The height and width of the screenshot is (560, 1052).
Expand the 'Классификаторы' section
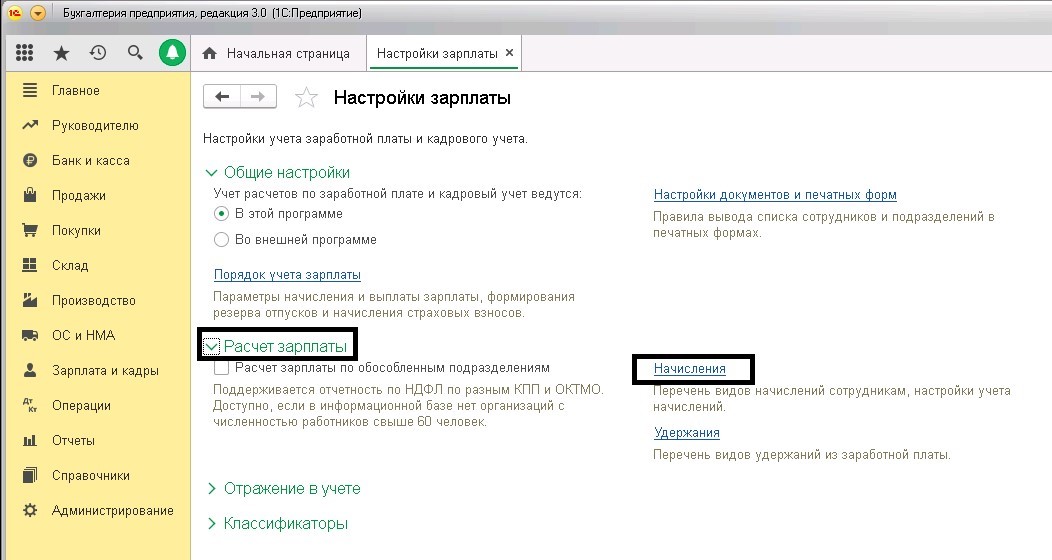211,524
